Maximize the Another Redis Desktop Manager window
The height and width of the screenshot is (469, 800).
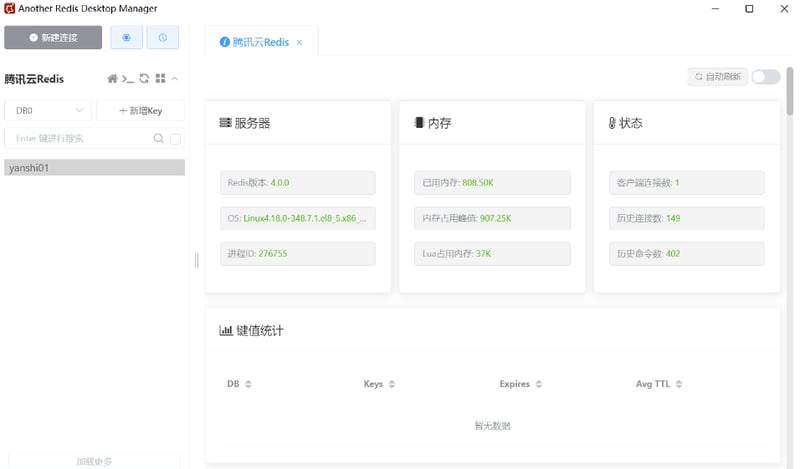tap(749, 9)
